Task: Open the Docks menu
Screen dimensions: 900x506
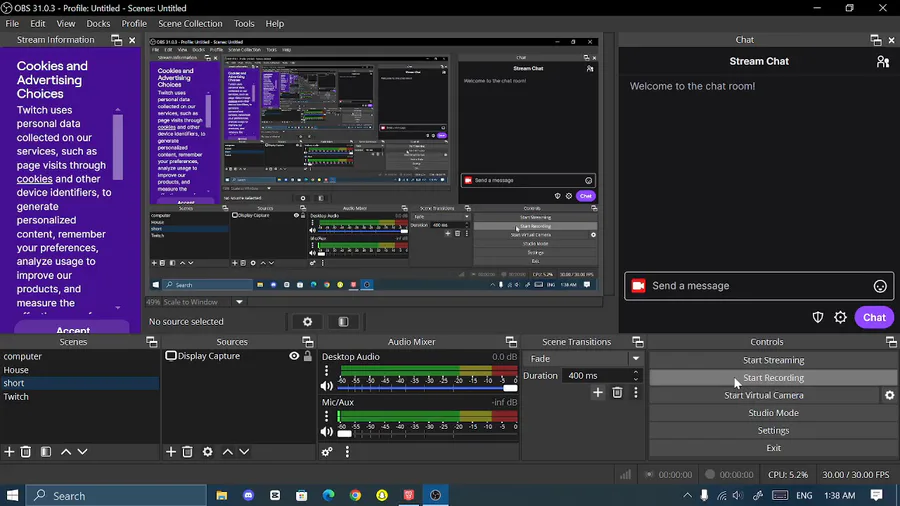Action: [x=98, y=23]
